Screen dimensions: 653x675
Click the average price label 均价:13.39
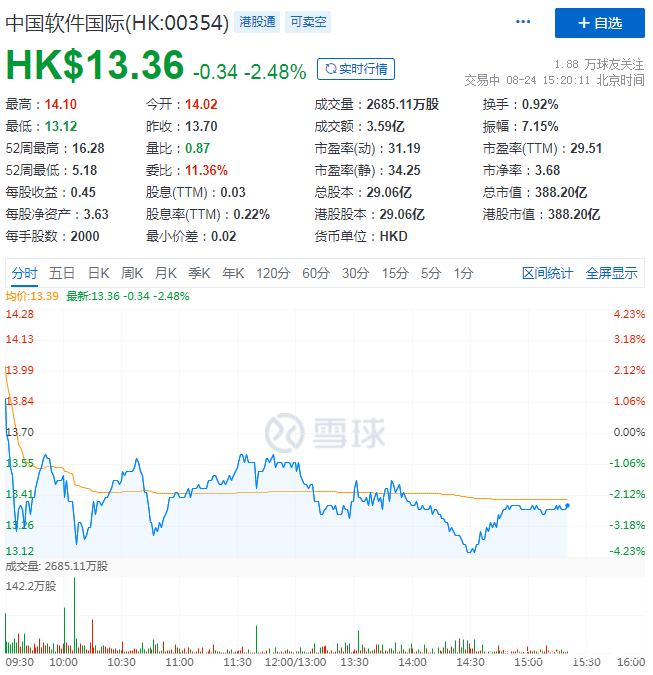click(32, 296)
